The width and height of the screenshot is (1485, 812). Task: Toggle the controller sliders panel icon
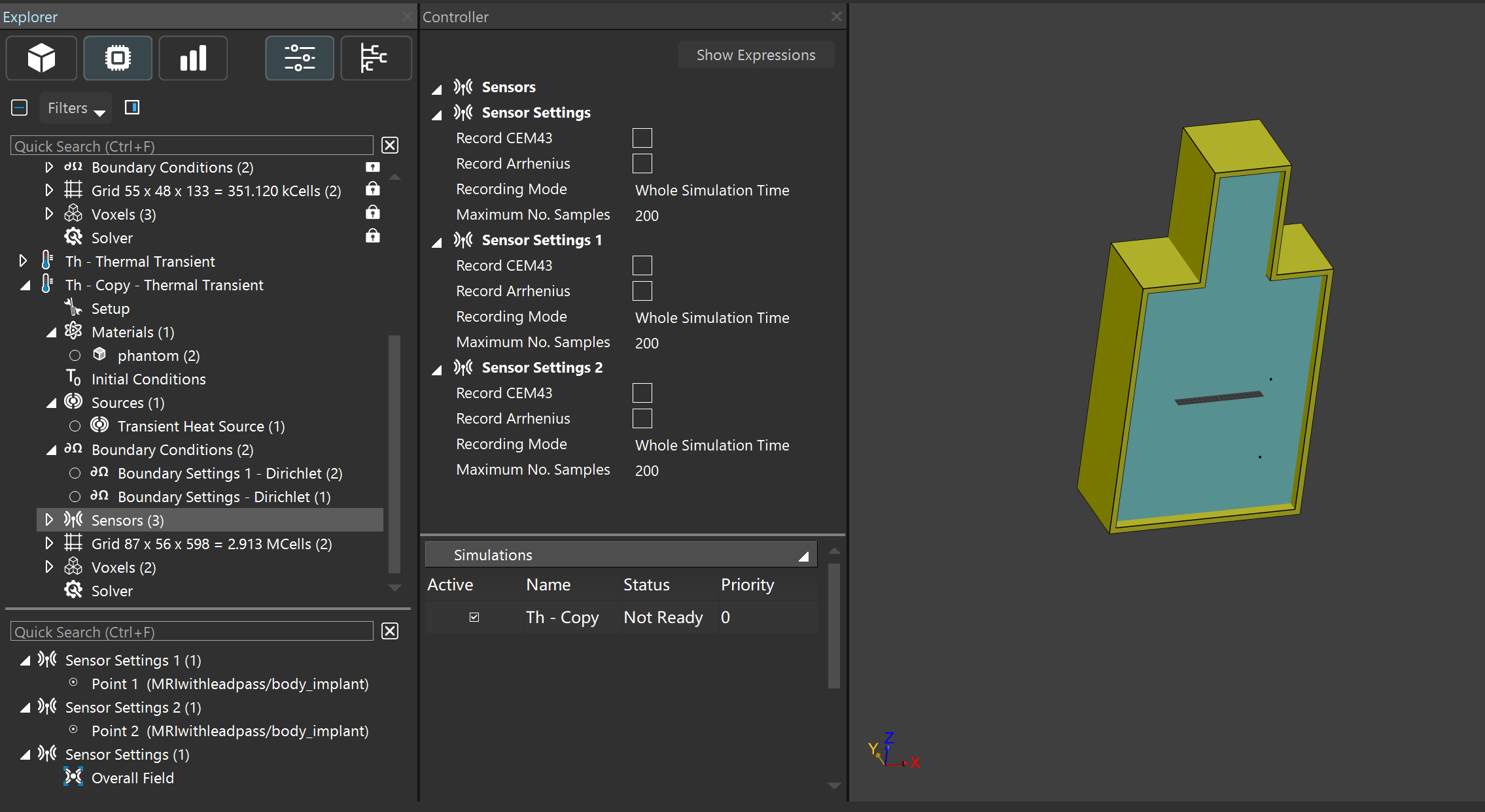[x=300, y=58]
